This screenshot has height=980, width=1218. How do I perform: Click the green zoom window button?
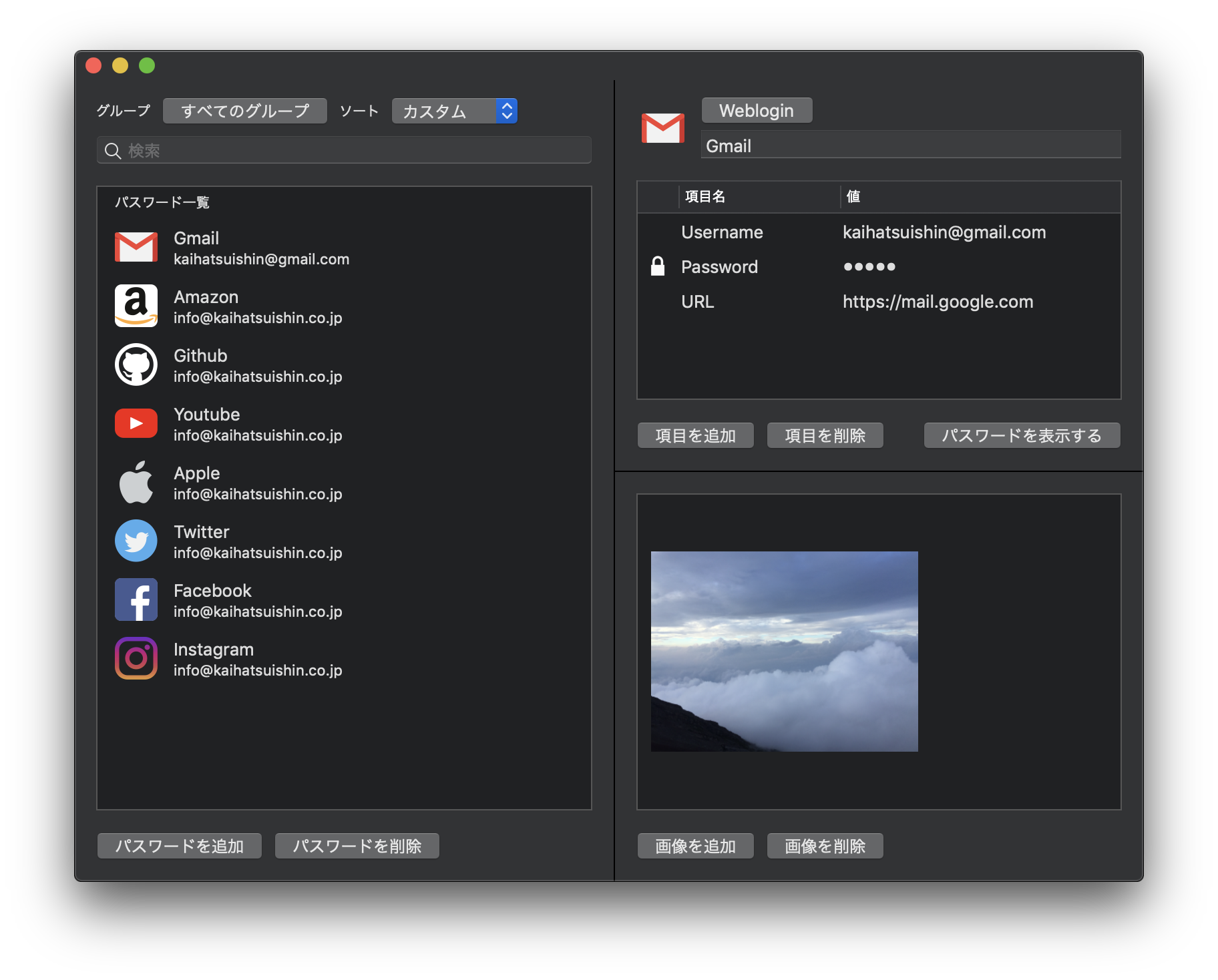click(147, 65)
